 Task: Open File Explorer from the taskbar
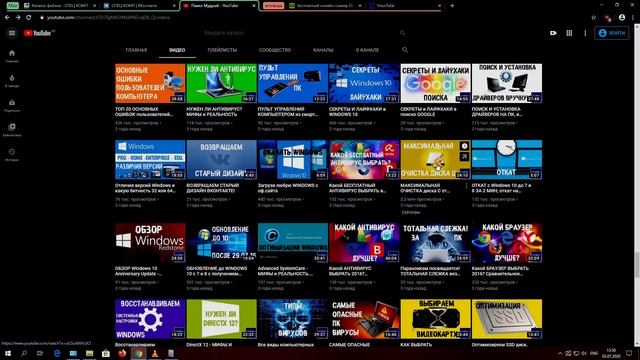coord(89,353)
